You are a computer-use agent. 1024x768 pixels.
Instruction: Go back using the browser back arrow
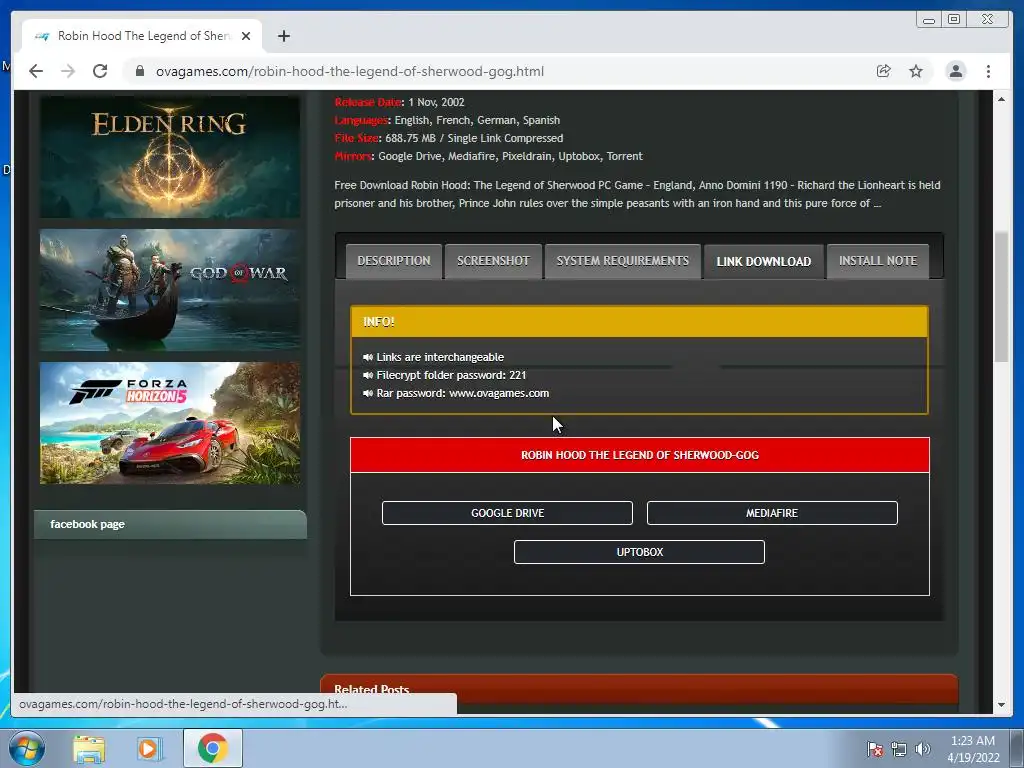(x=36, y=71)
